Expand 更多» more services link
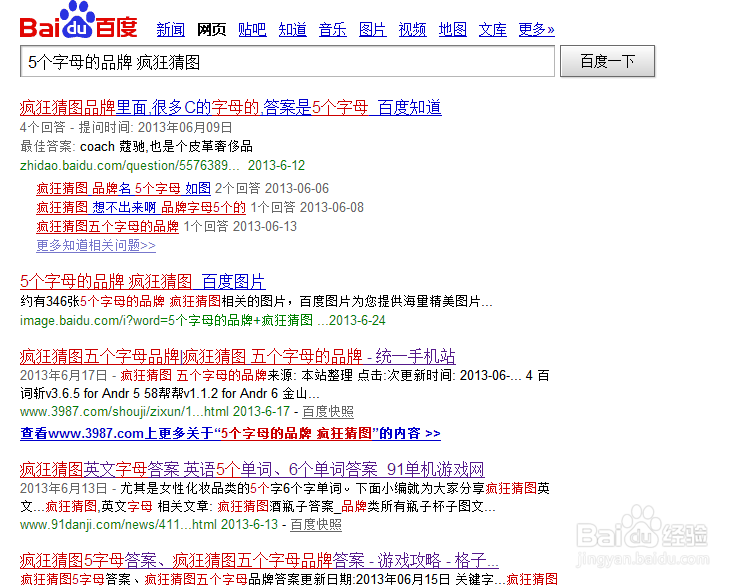Image resolution: width=752 pixels, height=585 pixels. [x=536, y=30]
